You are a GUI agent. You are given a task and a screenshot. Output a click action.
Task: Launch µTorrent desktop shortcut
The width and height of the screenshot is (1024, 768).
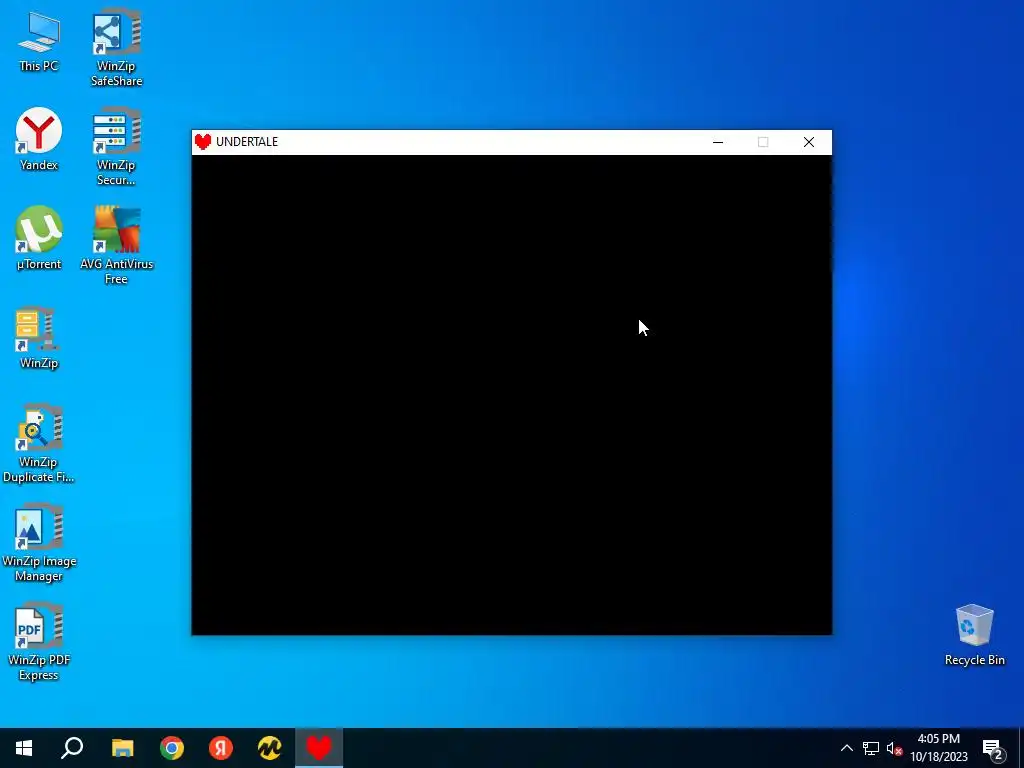(39, 238)
